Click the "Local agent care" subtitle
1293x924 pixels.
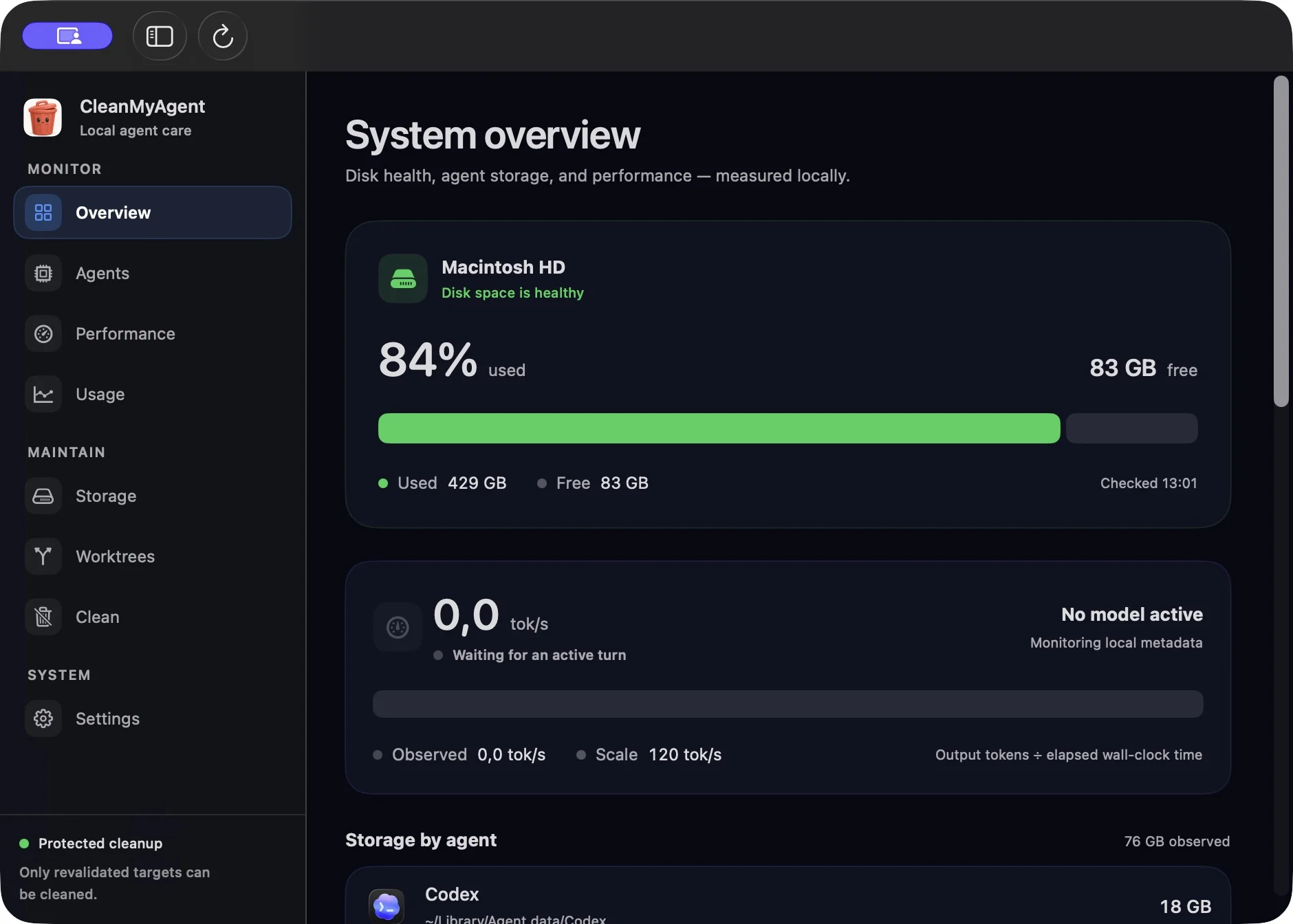(135, 131)
